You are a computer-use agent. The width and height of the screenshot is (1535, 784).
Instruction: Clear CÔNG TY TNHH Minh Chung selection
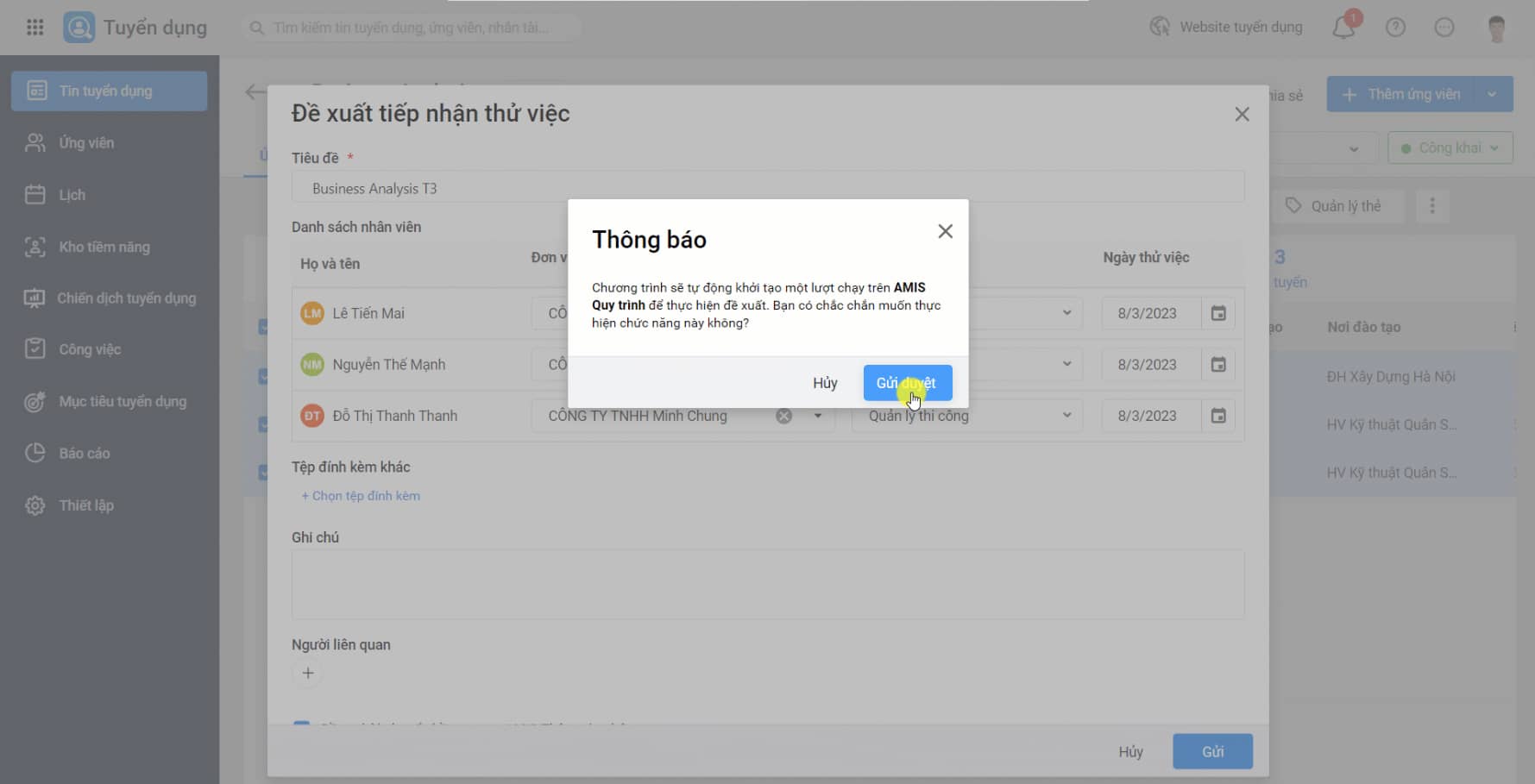(x=783, y=416)
